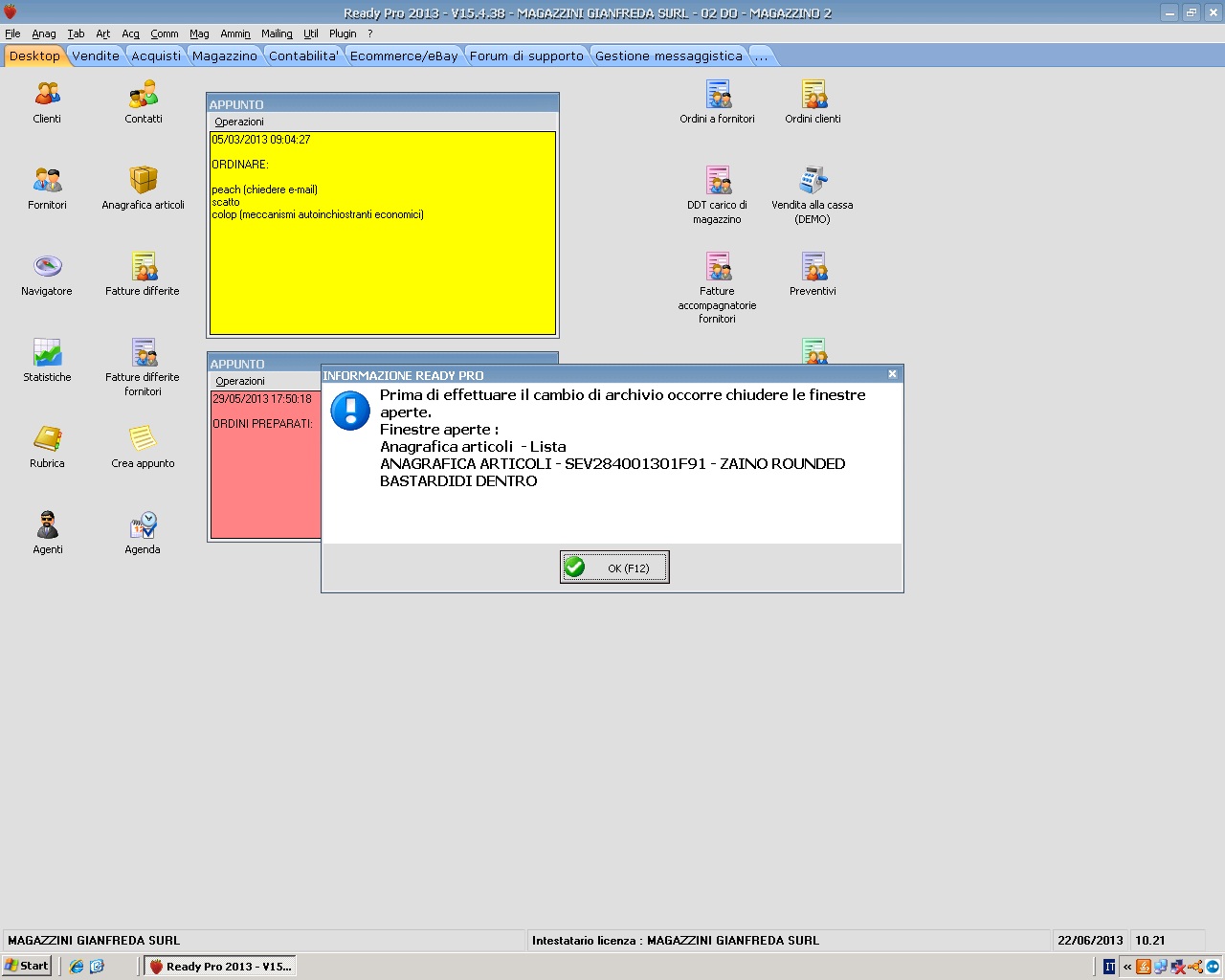Click the time 10.21 in status bar
The image size is (1225, 980).
click(1150, 941)
